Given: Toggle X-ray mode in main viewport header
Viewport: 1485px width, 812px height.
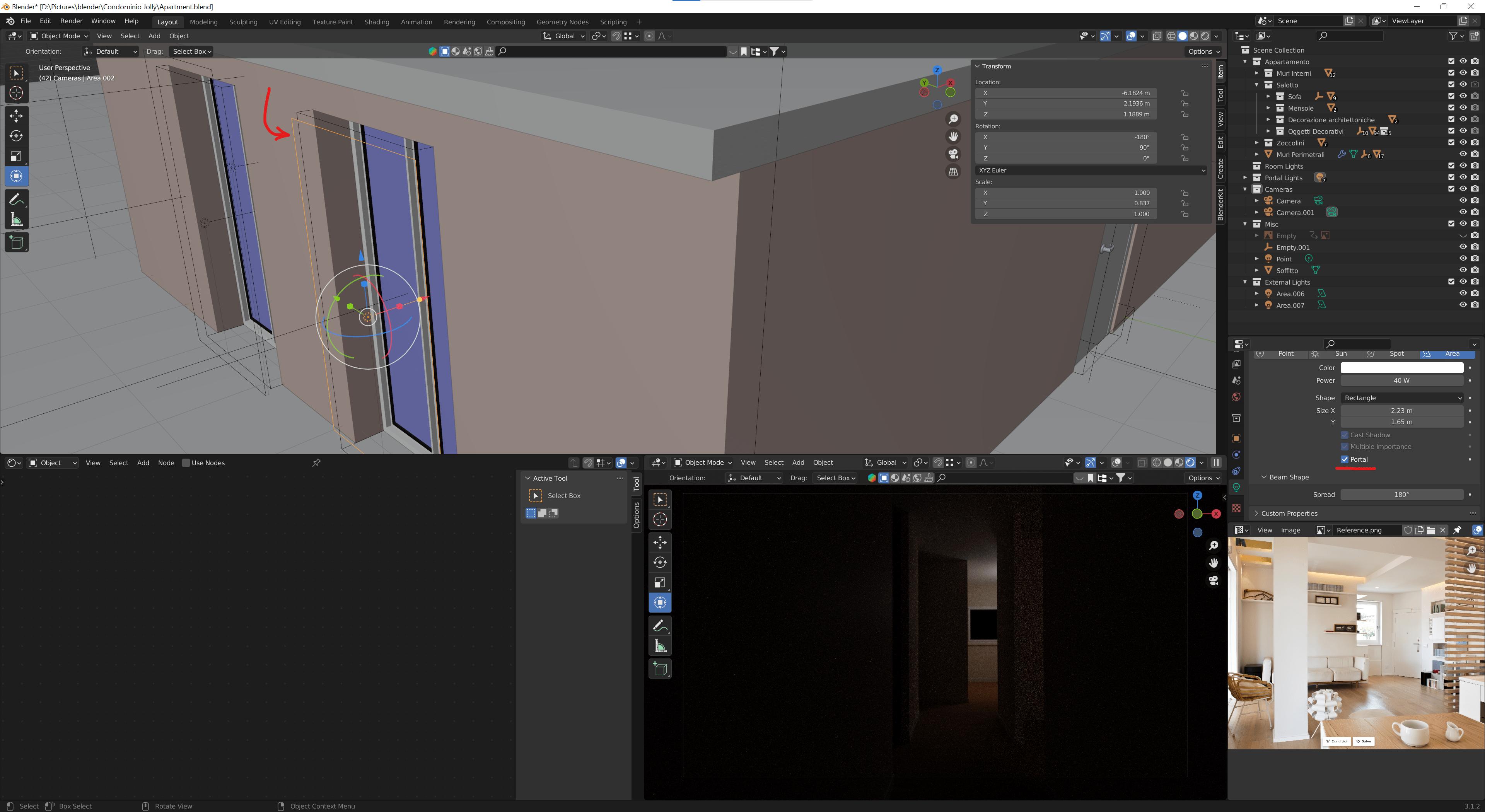Looking at the screenshot, I should 1157,36.
